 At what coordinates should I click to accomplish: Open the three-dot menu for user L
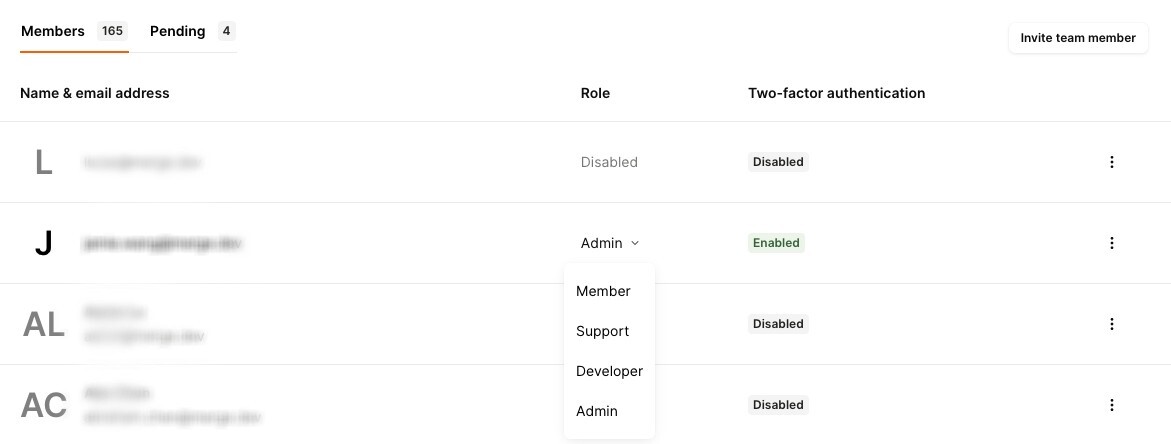1111,162
